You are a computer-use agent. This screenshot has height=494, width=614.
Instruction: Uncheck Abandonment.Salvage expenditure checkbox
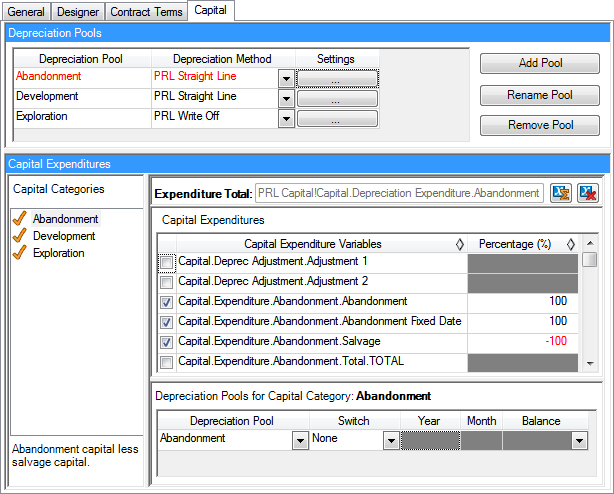click(166, 342)
